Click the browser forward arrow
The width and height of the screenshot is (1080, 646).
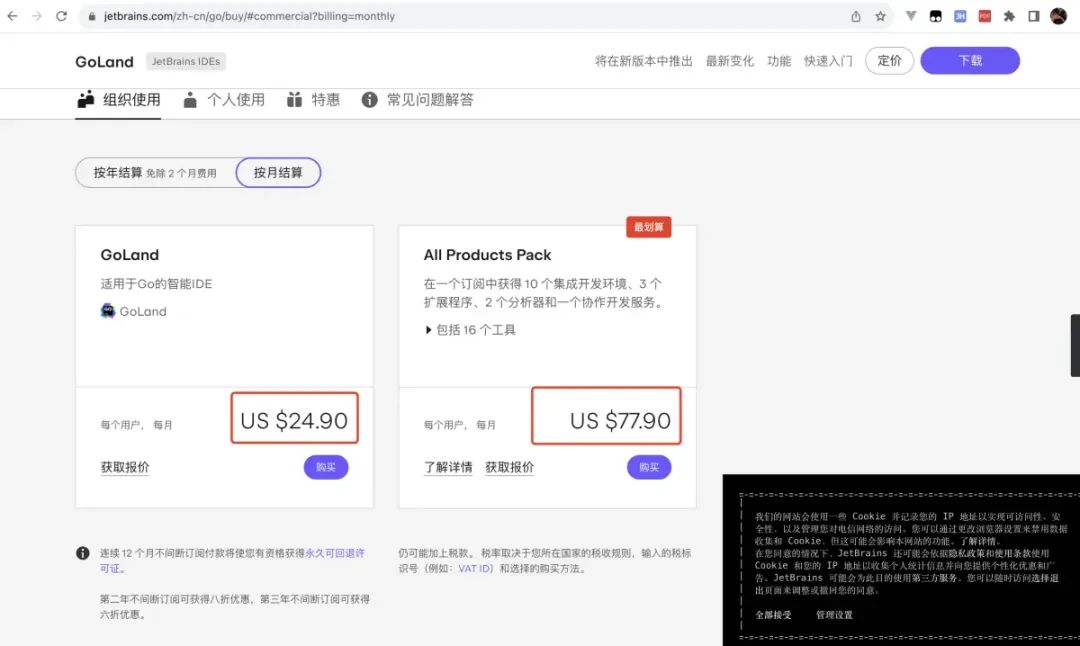click(37, 16)
